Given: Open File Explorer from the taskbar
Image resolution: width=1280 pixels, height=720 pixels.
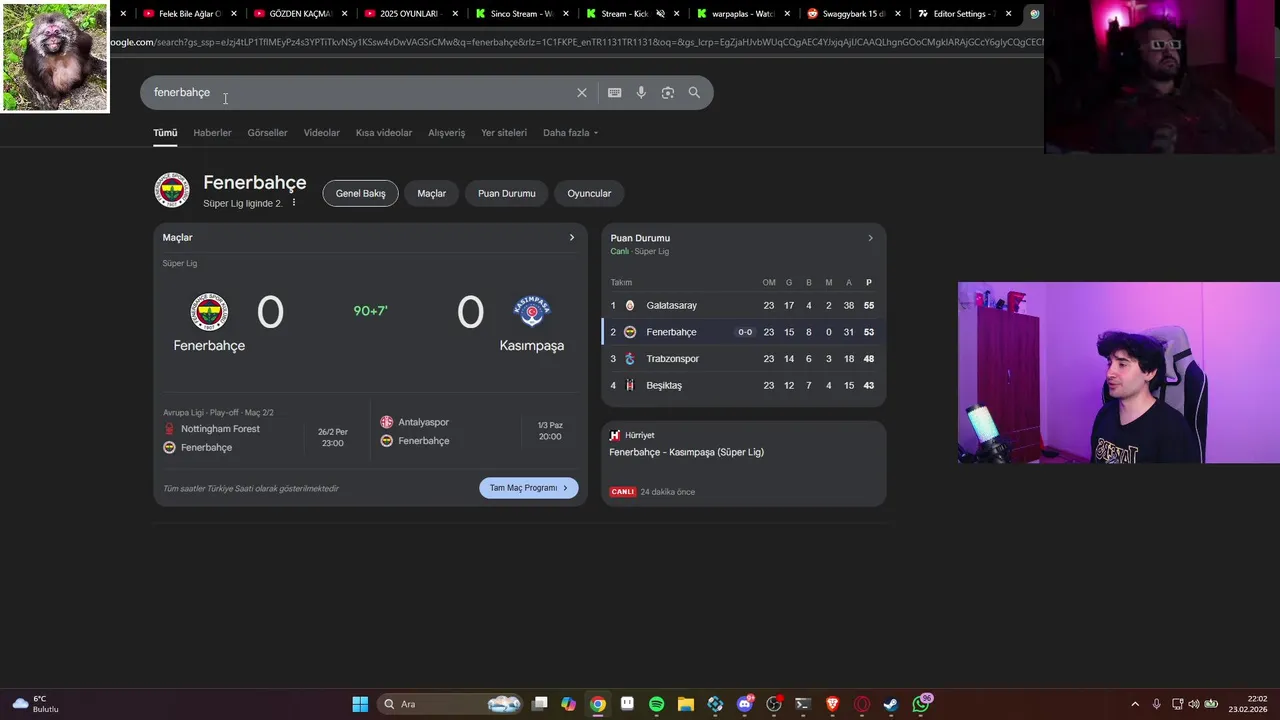Looking at the screenshot, I should (686, 704).
